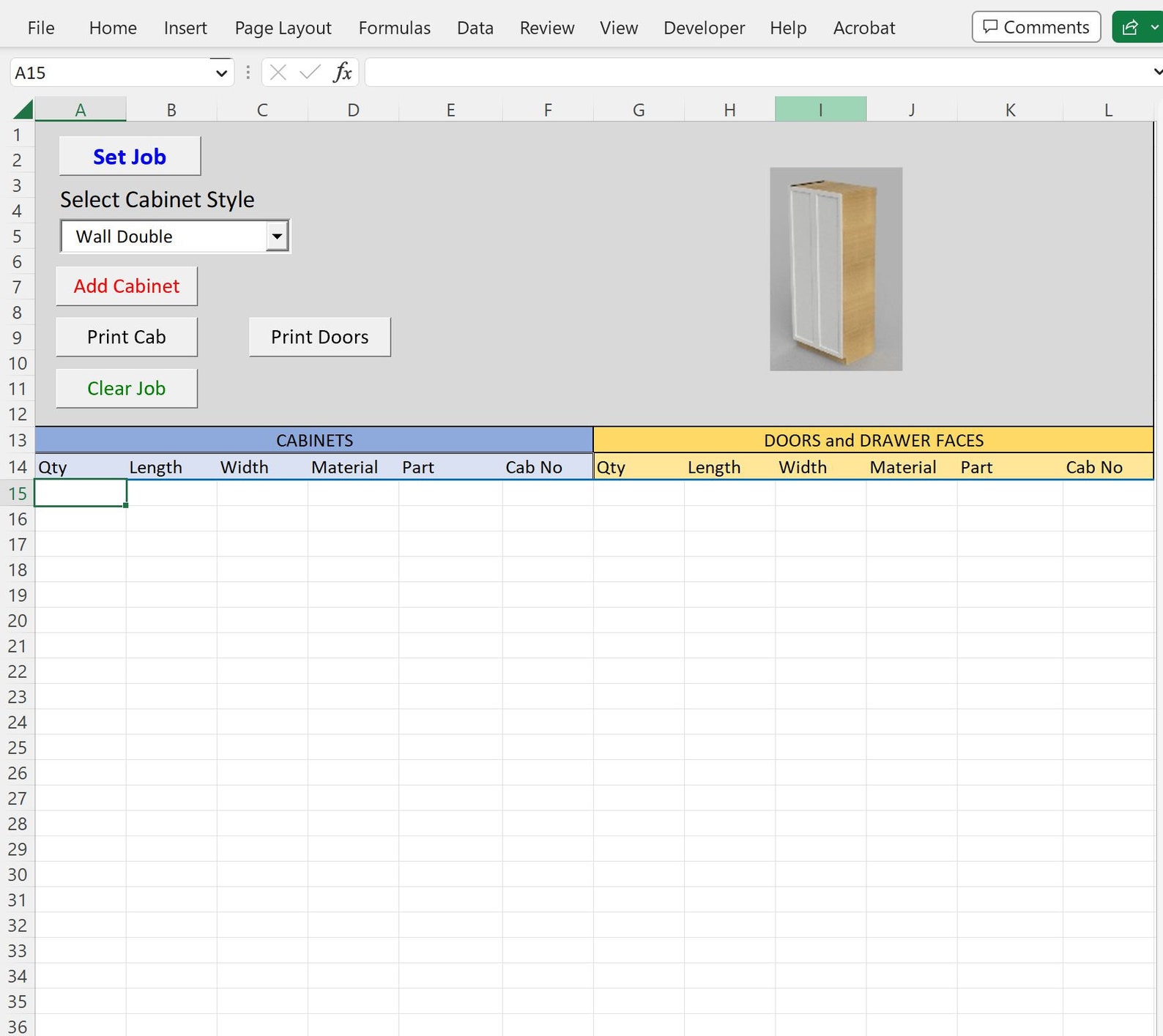Click the Cab No cell in column F
The height and width of the screenshot is (1036, 1163).
[x=548, y=467]
